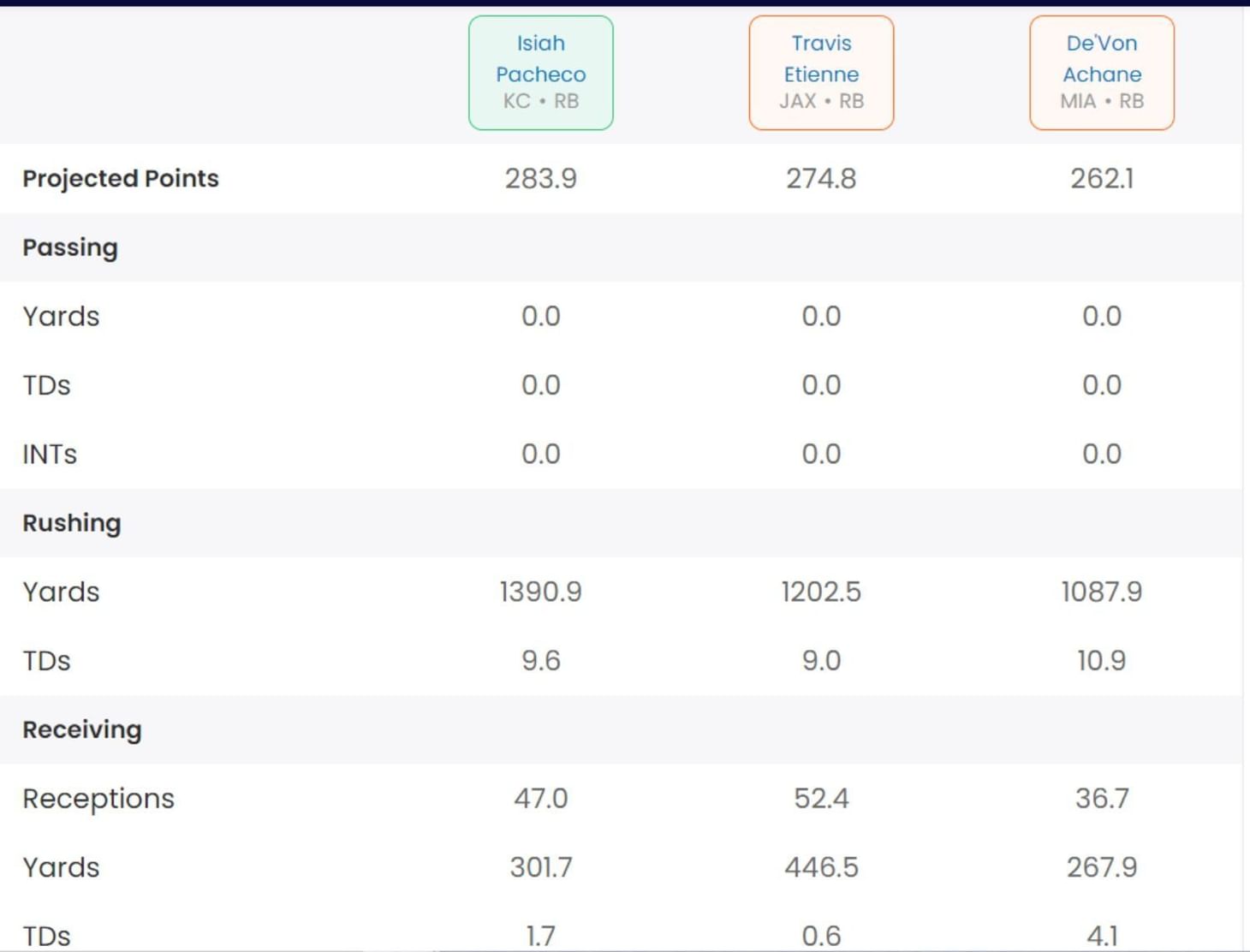Click the Passing section header
The image size is (1250, 952).
coord(70,247)
